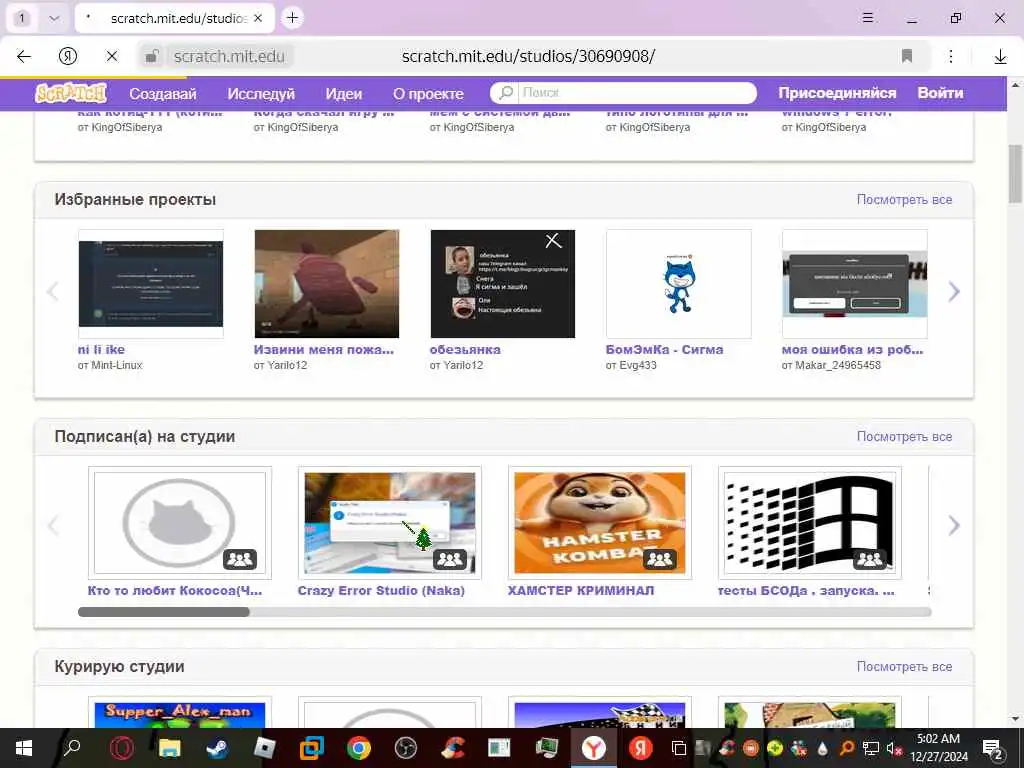Open the ХАМСТЕР КРИМИНАЛ studio link

[581, 590]
